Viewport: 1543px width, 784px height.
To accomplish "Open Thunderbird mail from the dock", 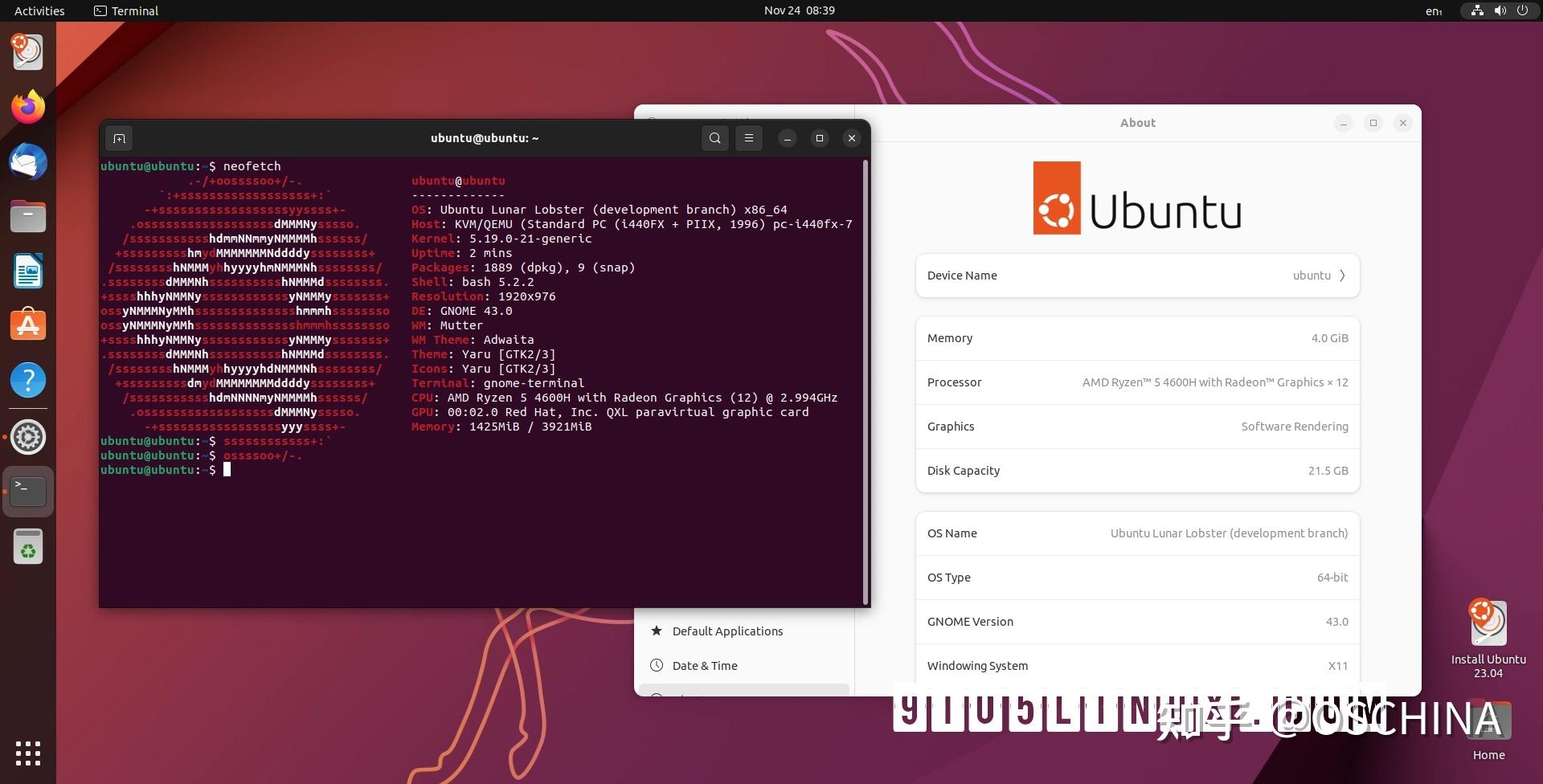I will point(27,161).
